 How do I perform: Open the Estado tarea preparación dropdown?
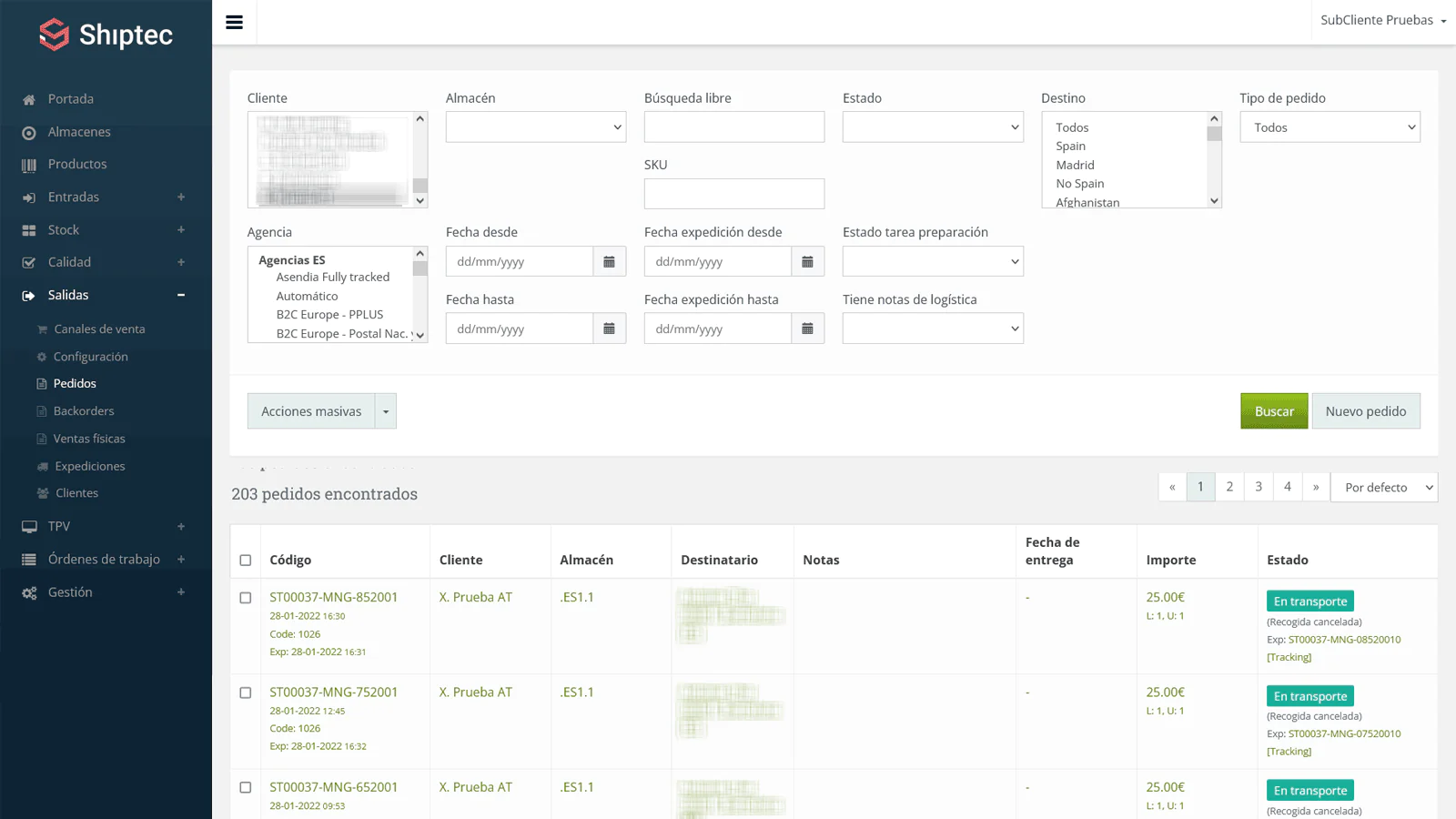point(933,262)
